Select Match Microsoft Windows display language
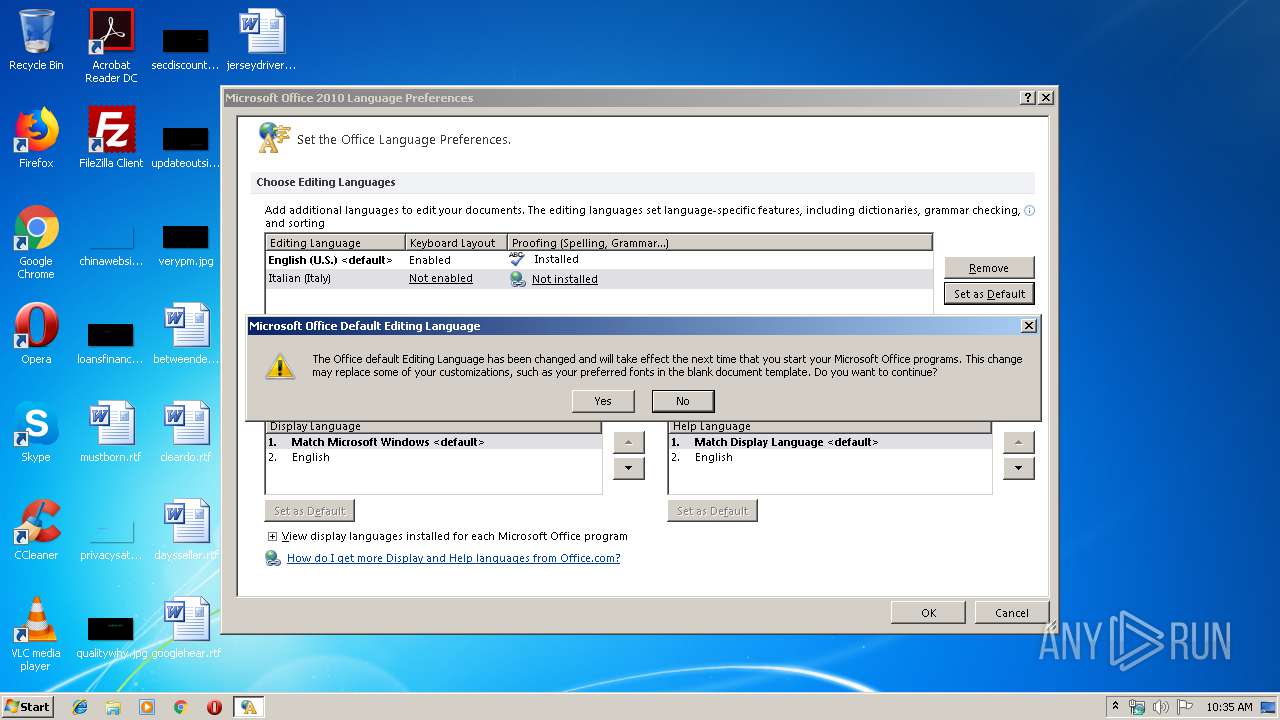1280x720 pixels. 433,442
